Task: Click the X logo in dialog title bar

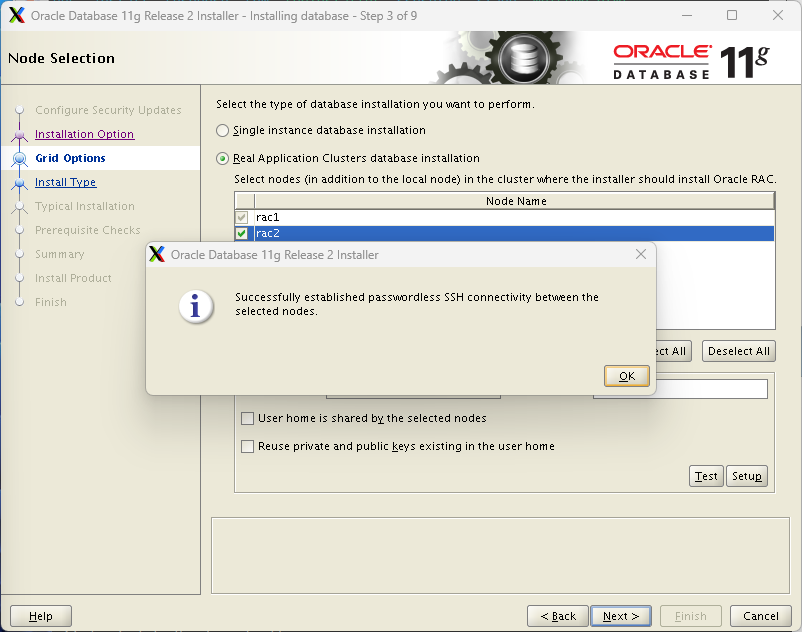Action: pyautogui.click(x=157, y=254)
